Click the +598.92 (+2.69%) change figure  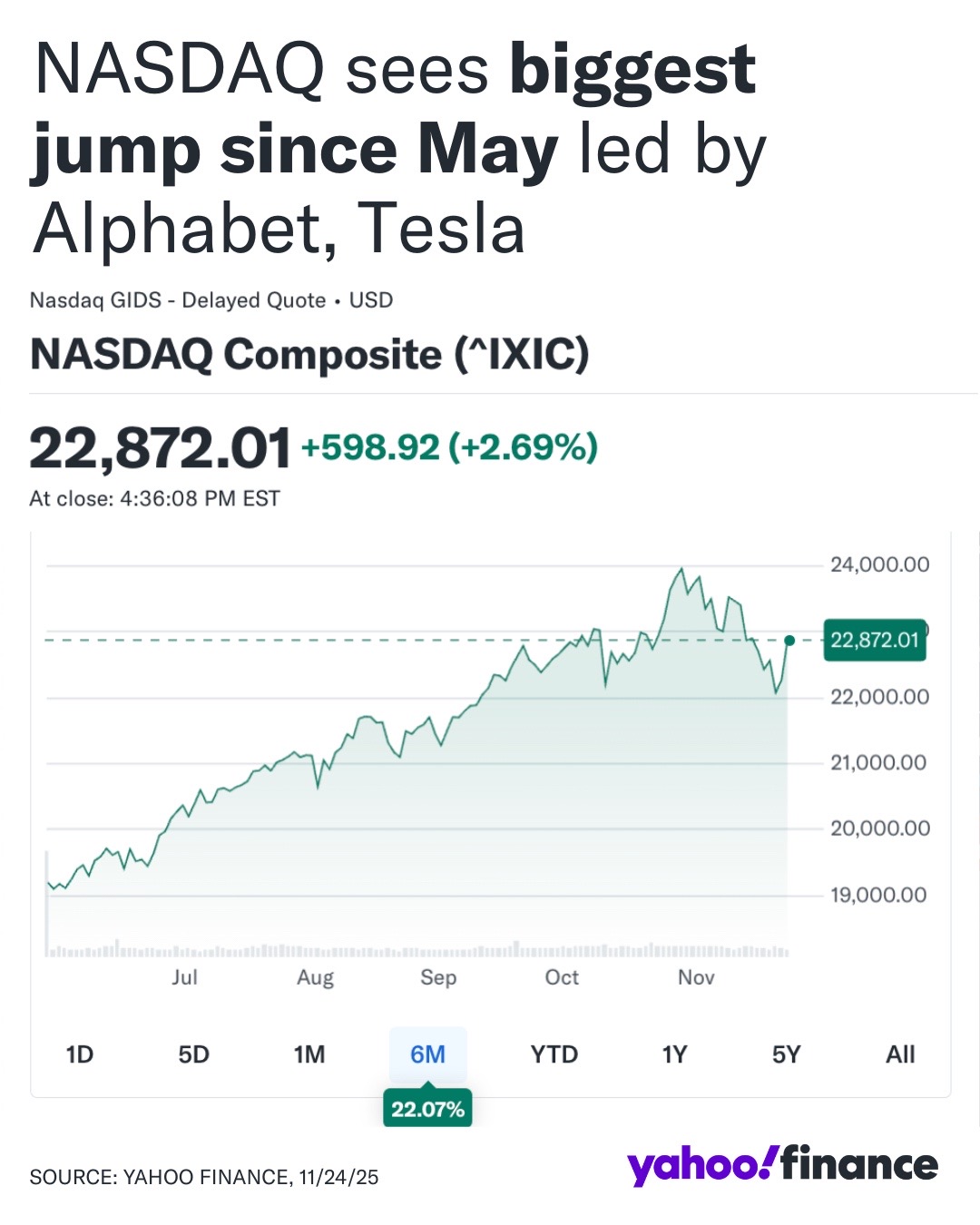(x=449, y=447)
